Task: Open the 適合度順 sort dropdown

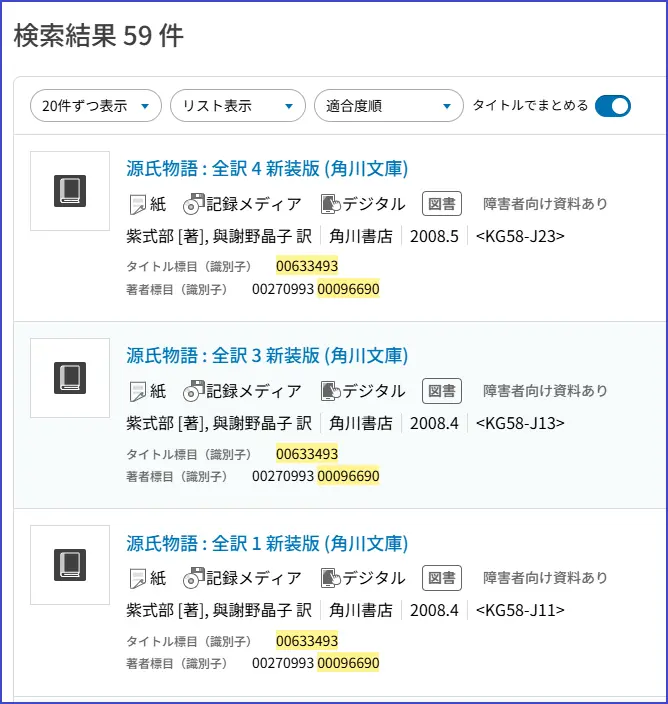Action: 388,106
